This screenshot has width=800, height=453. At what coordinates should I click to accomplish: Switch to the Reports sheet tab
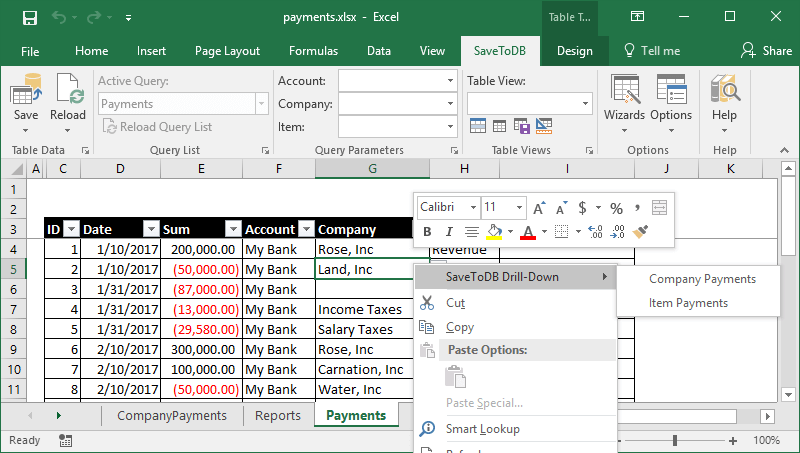coord(278,416)
